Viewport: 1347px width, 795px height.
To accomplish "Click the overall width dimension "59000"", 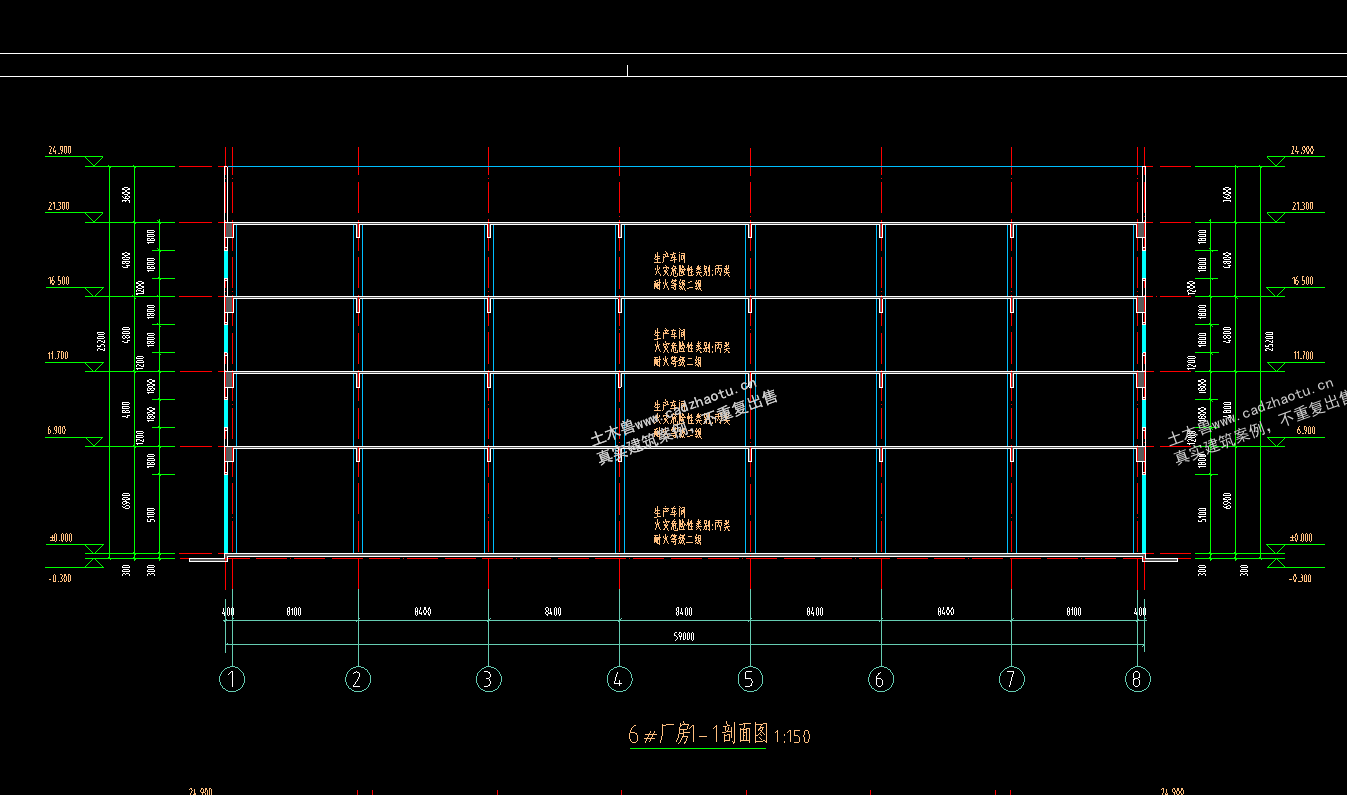I will pos(684,636).
